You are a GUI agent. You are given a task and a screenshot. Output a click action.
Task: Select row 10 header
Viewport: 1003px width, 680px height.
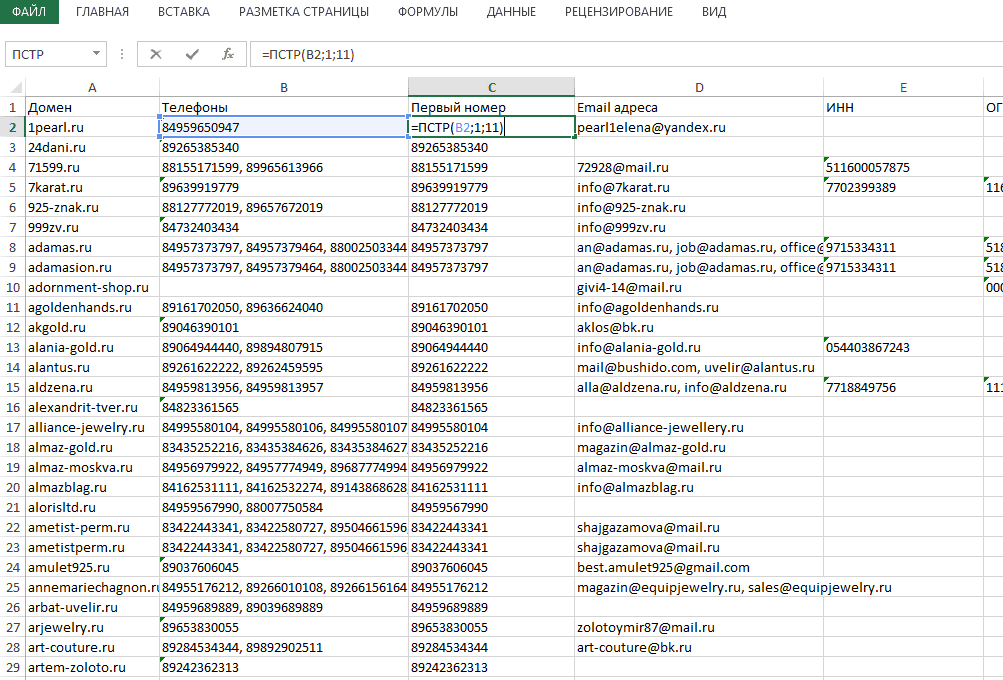pyautogui.click(x=13, y=287)
